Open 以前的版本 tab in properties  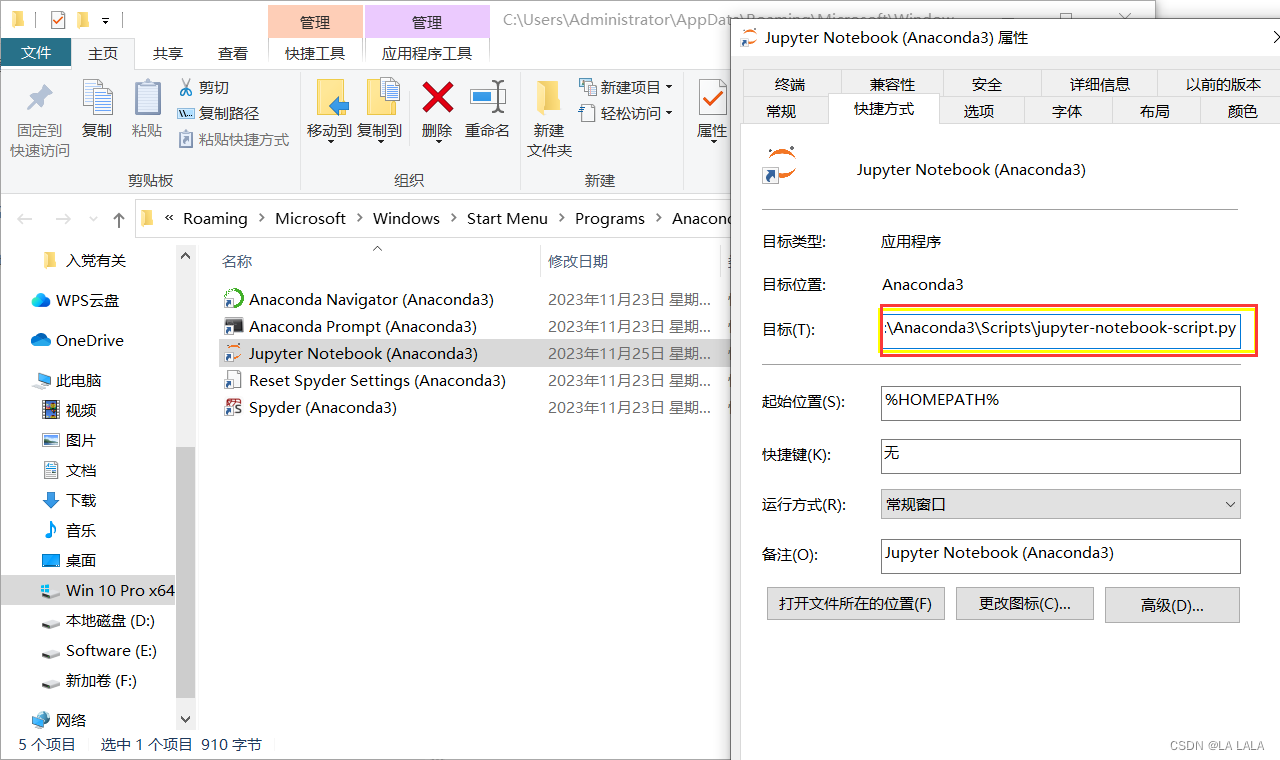(1223, 84)
